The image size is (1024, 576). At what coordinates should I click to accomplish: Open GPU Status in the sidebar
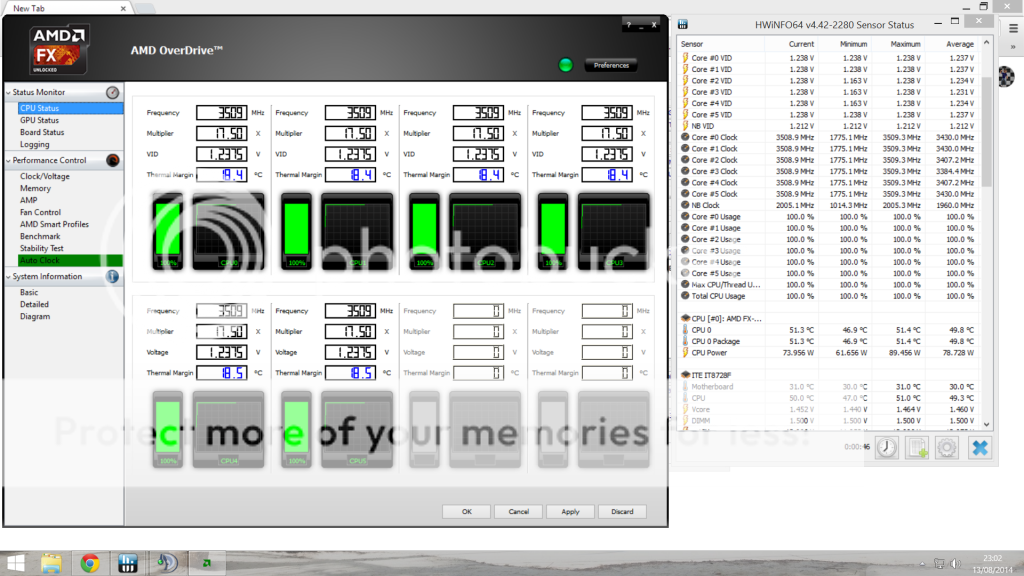click(x=39, y=120)
